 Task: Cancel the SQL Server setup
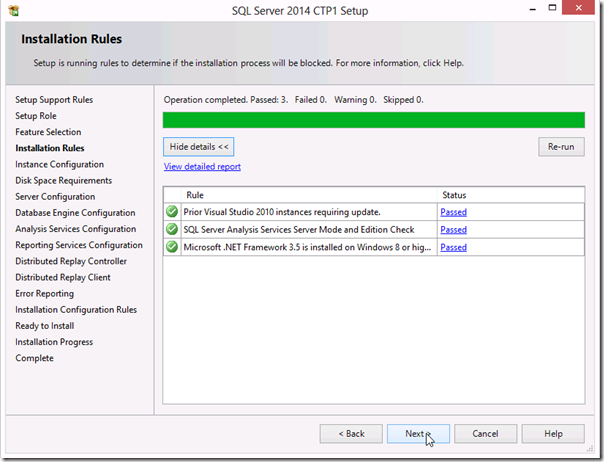pyautogui.click(x=485, y=434)
